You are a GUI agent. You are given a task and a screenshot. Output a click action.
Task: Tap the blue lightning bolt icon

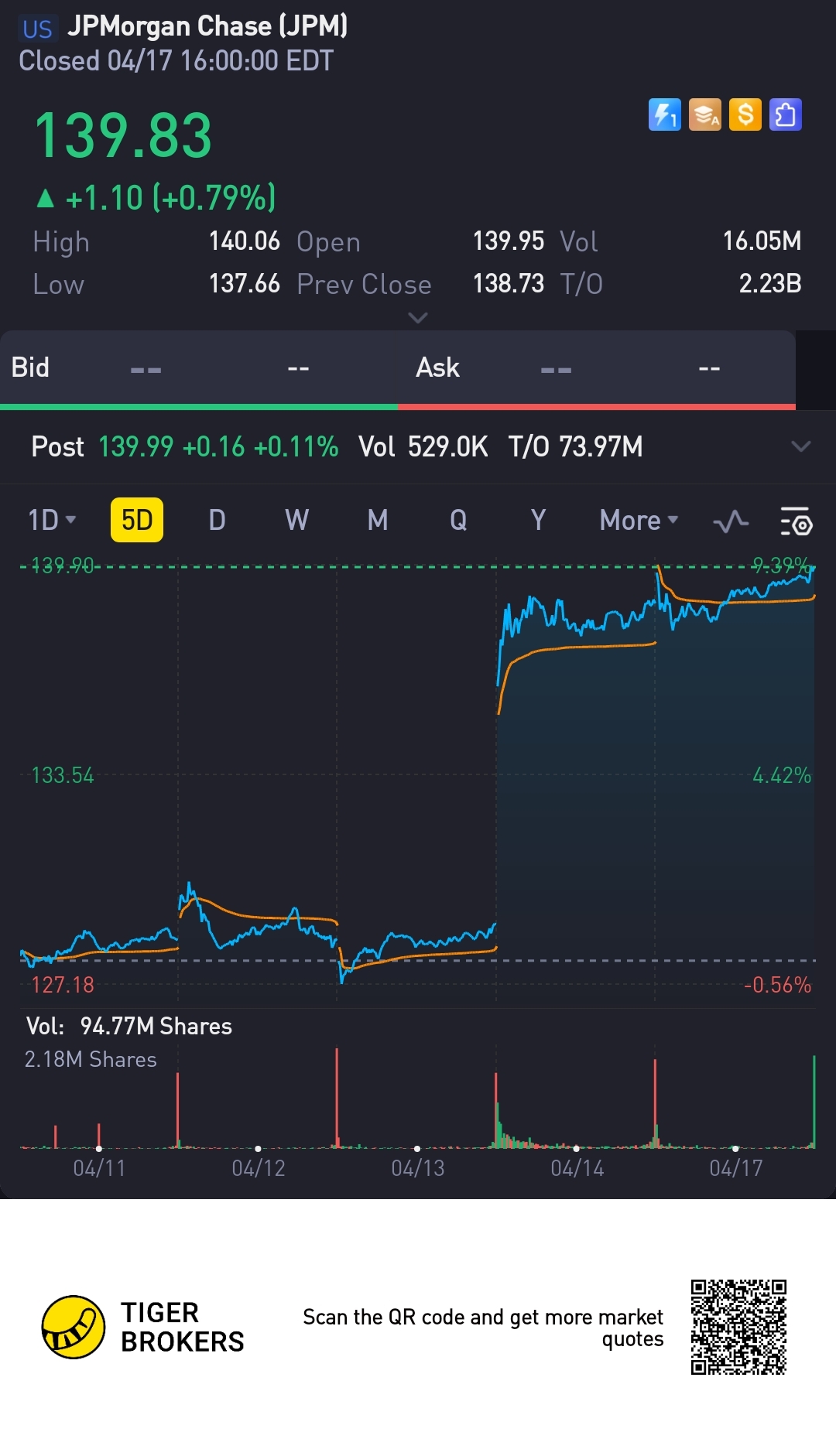click(x=664, y=115)
